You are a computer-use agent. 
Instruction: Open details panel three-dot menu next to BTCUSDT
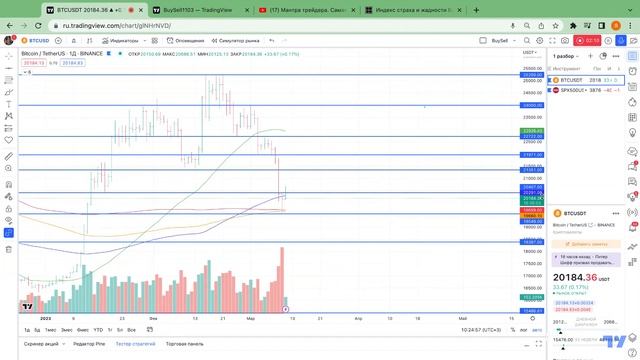click(616, 213)
